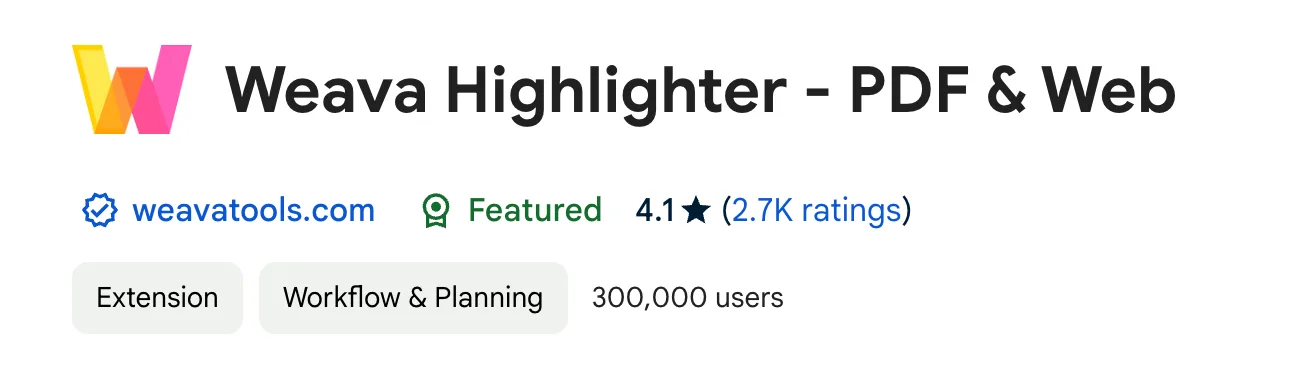Open the 2.7K ratings link

click(817, 211)
